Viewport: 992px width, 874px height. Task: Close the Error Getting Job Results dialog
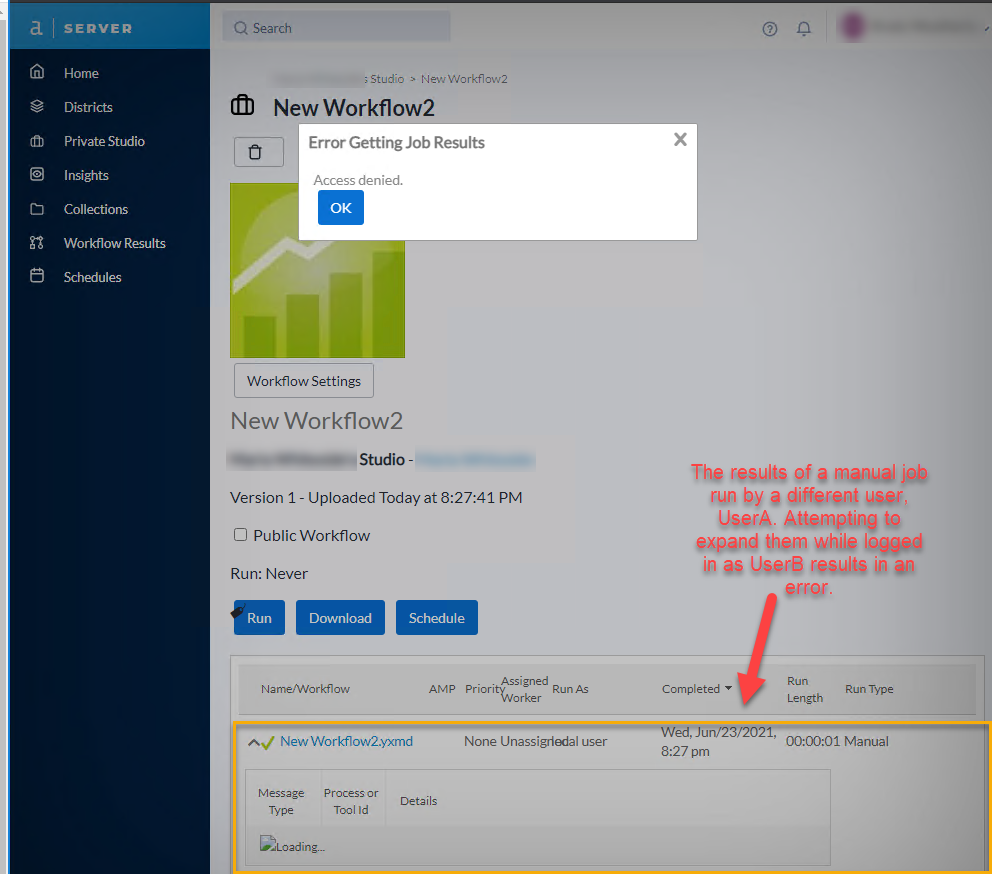[680, 140]
